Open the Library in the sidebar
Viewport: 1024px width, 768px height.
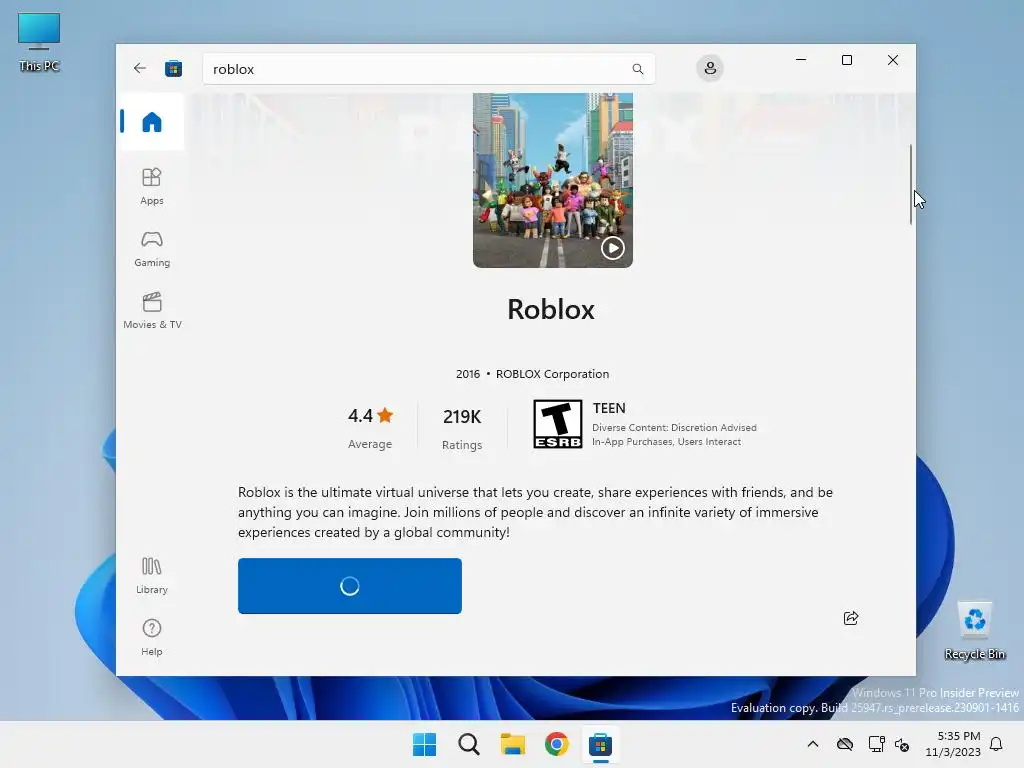(152, 575)
